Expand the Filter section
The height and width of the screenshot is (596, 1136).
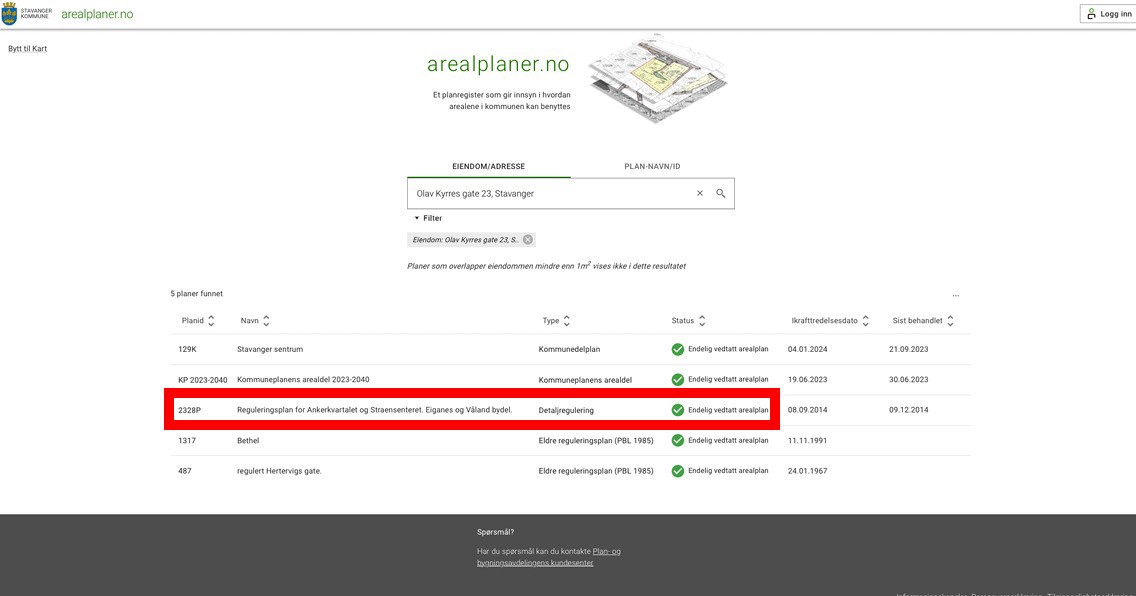[428, 218]
